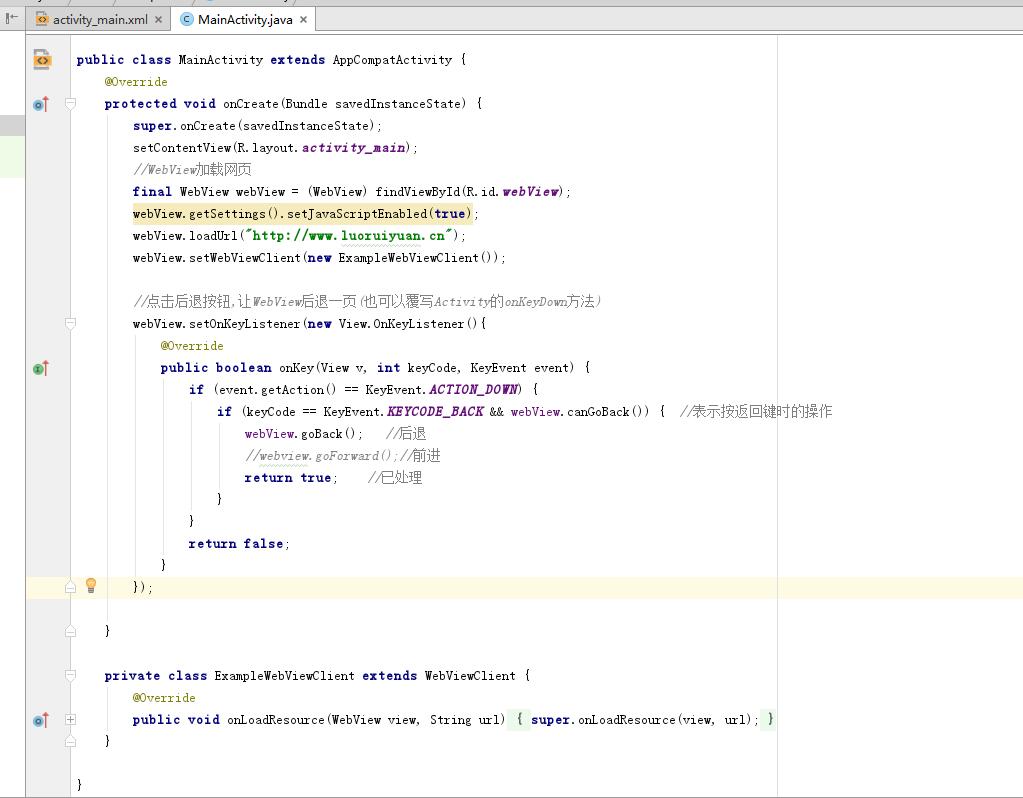Click the 'return true;' statement

pyautogui.click(x=291, y=478)
